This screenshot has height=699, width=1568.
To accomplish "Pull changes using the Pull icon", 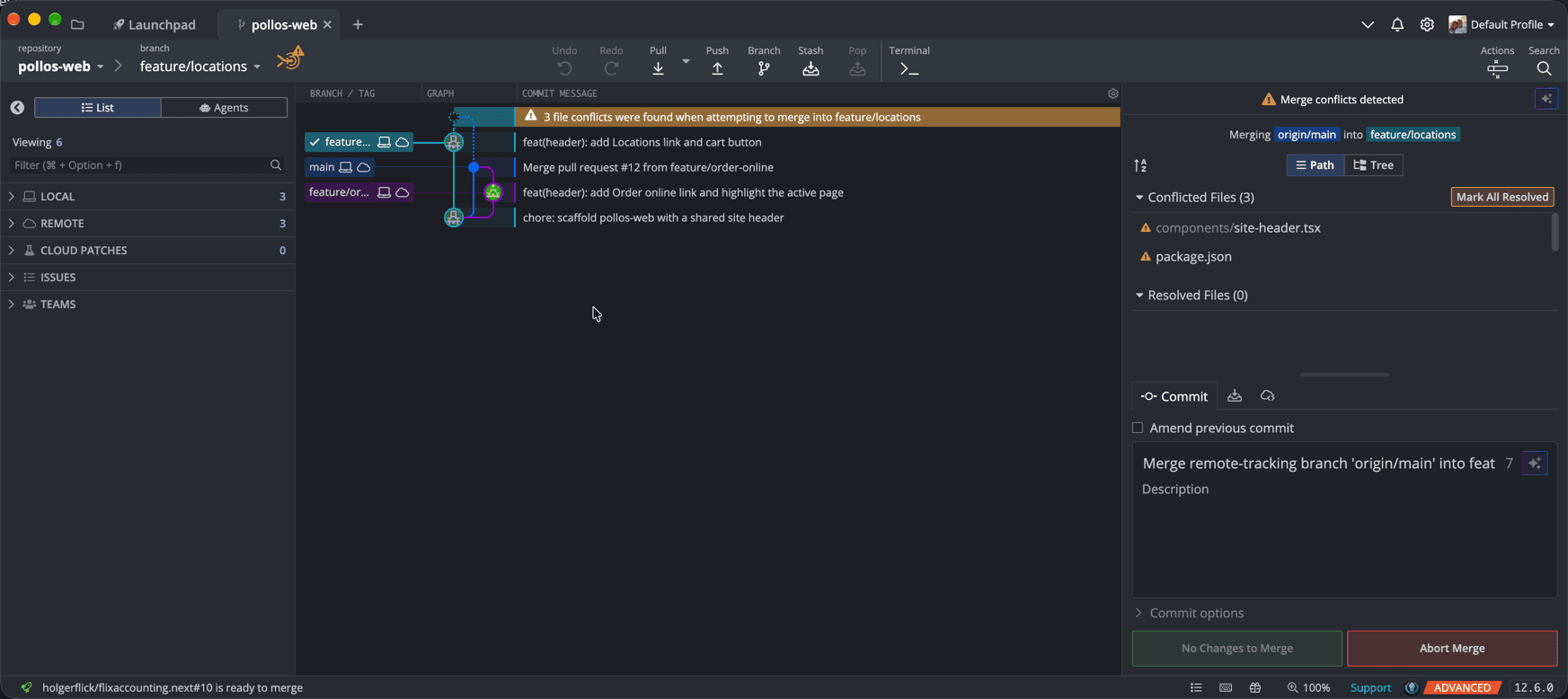I will (658, 68).
